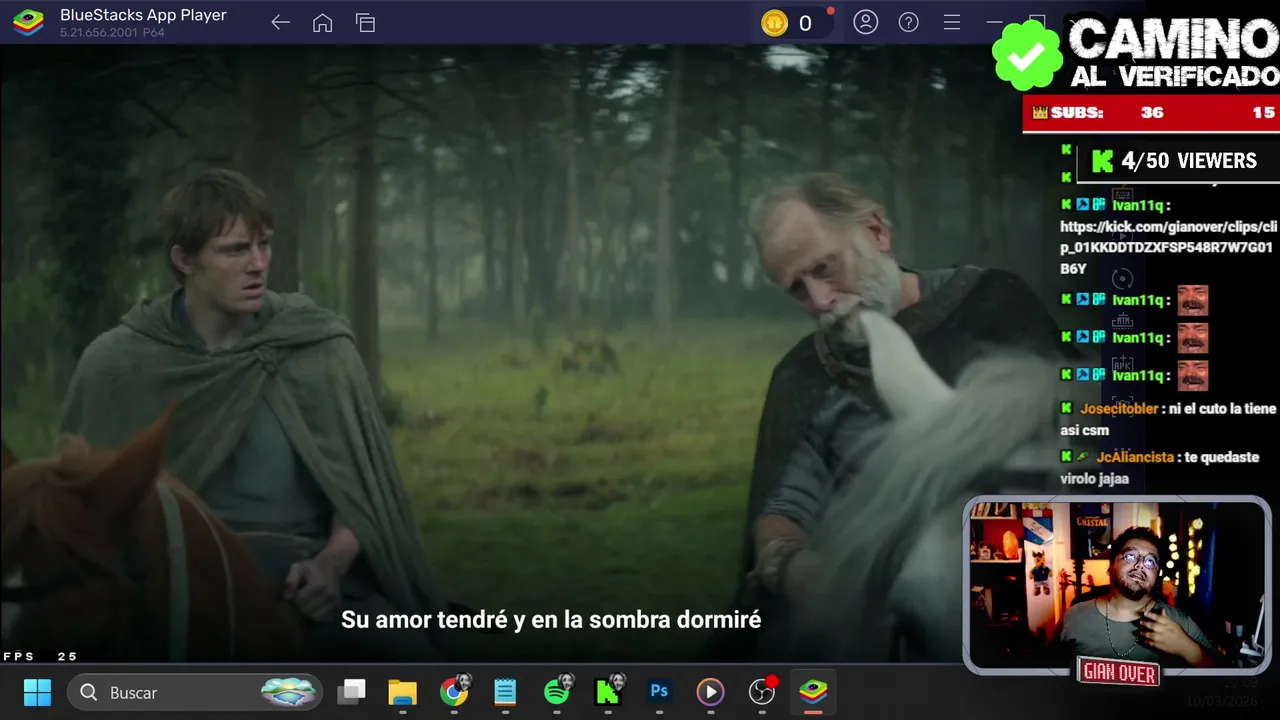Switch to Spotify in the taskbar
Screen dimensions: 1280x720
click(557, 692)
